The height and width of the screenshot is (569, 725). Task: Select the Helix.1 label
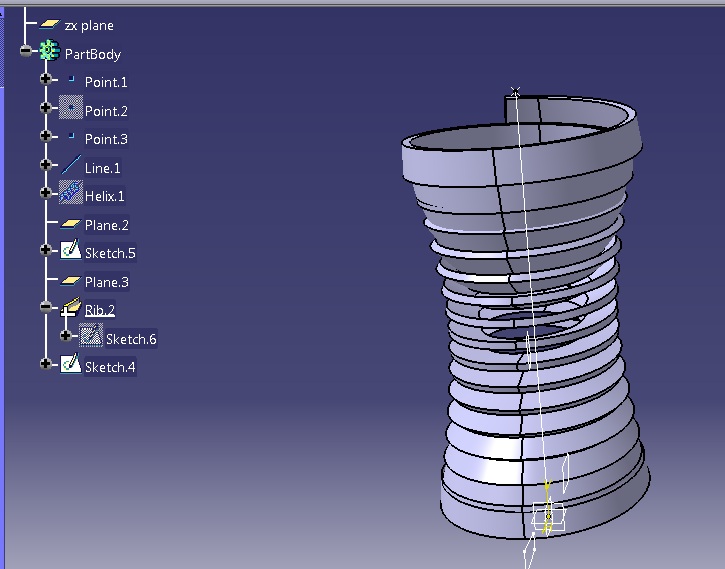pyautogui.click(x=104, y=196)
